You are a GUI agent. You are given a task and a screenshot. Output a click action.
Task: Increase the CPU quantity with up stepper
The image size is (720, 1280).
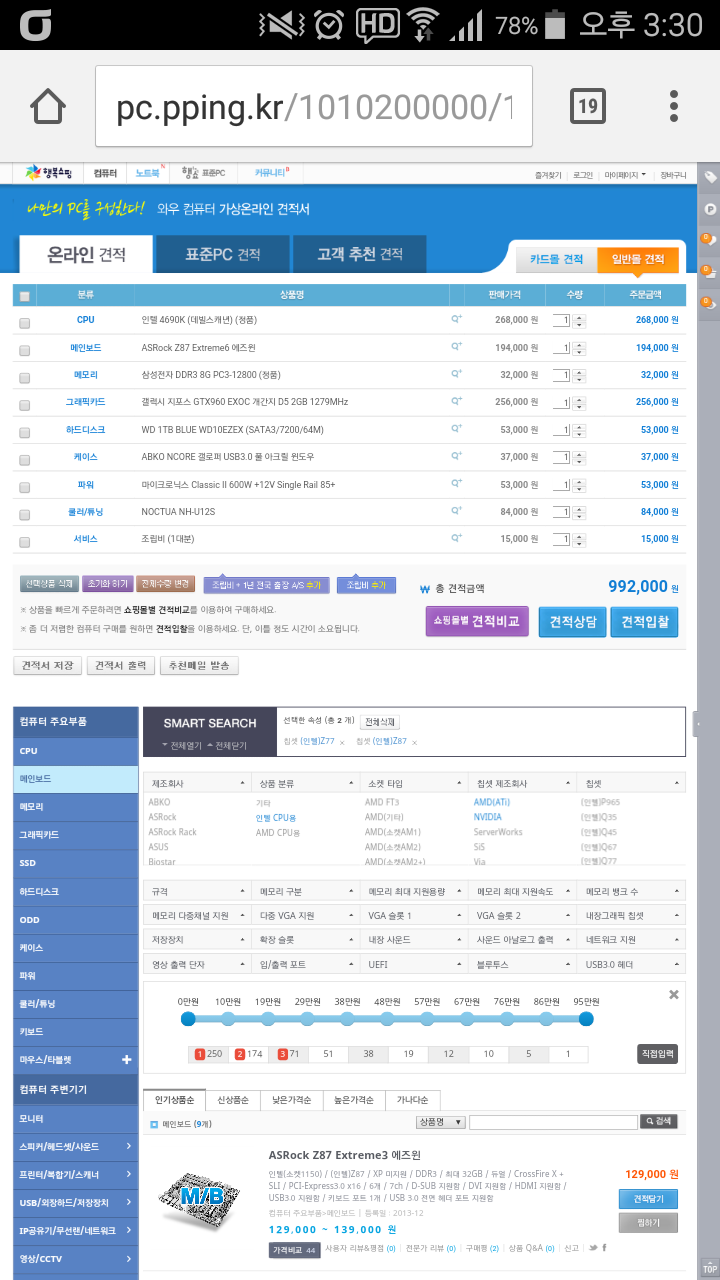(580, 317)
